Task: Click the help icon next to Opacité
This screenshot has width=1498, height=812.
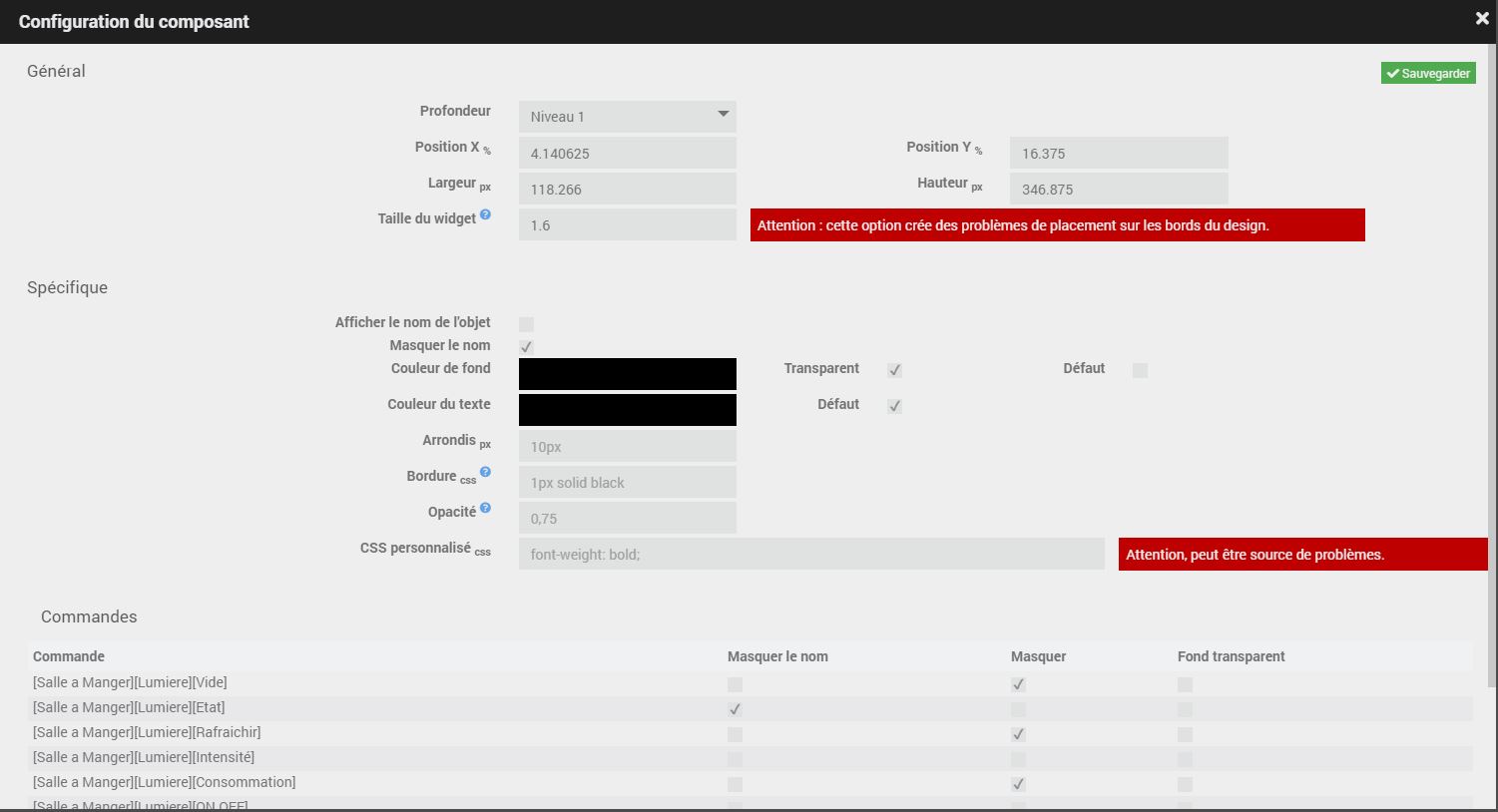Action: (485, 508)
